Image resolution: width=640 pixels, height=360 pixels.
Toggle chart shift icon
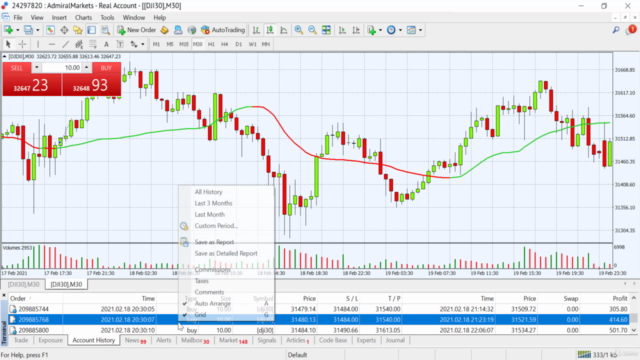356,30
